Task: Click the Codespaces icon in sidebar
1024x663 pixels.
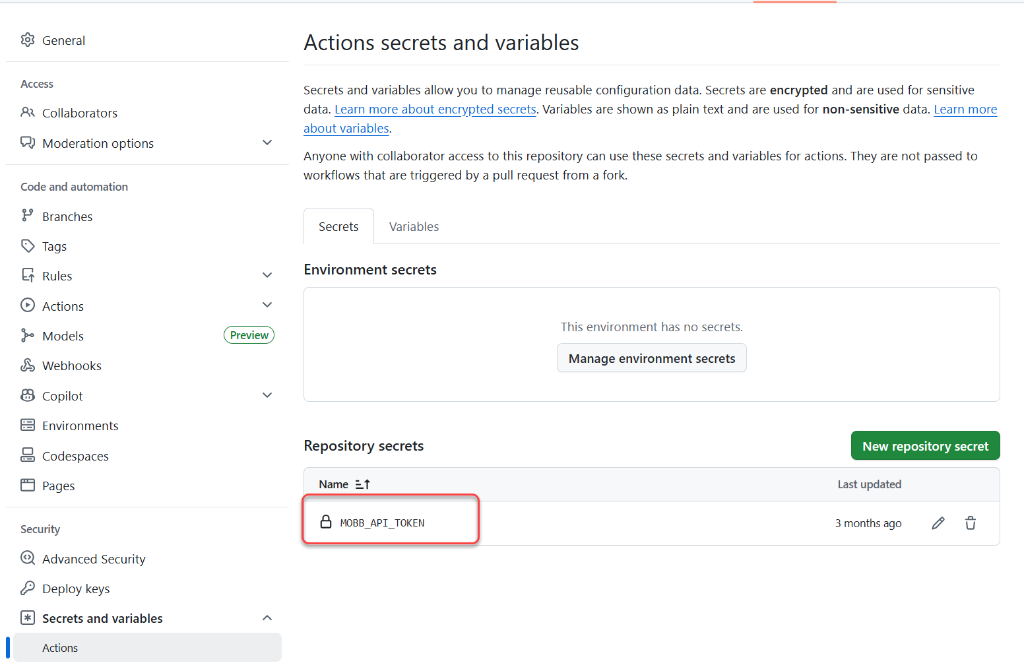Action: (x=28, y=456)
